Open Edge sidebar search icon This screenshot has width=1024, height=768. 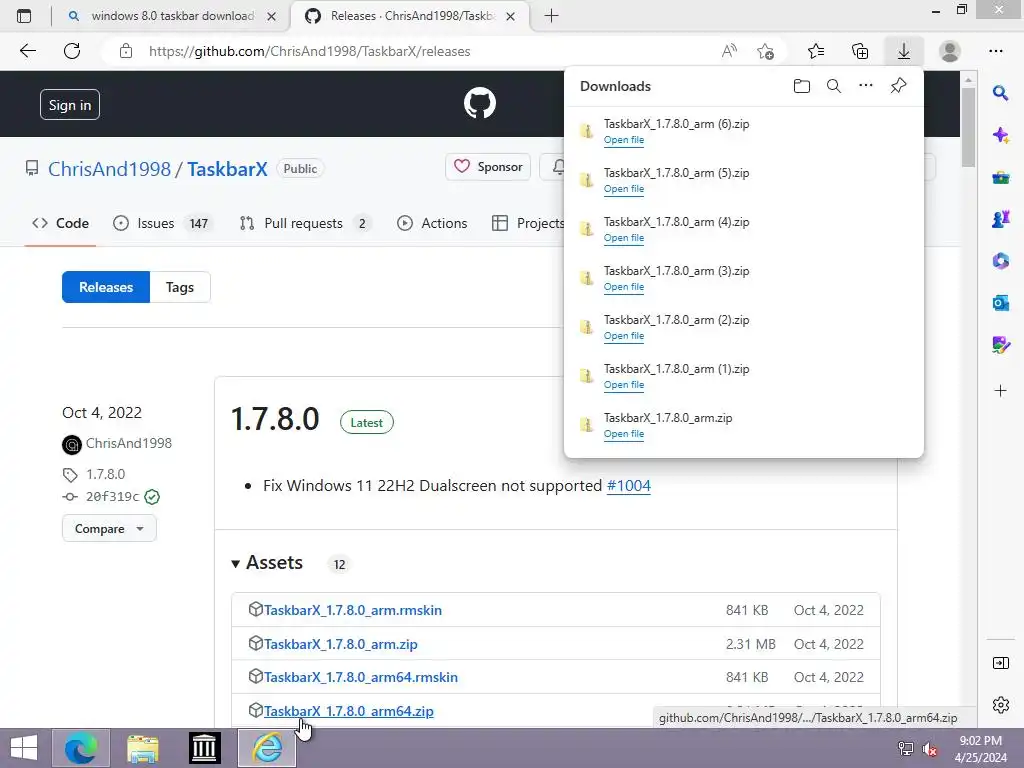[1000, 93]
